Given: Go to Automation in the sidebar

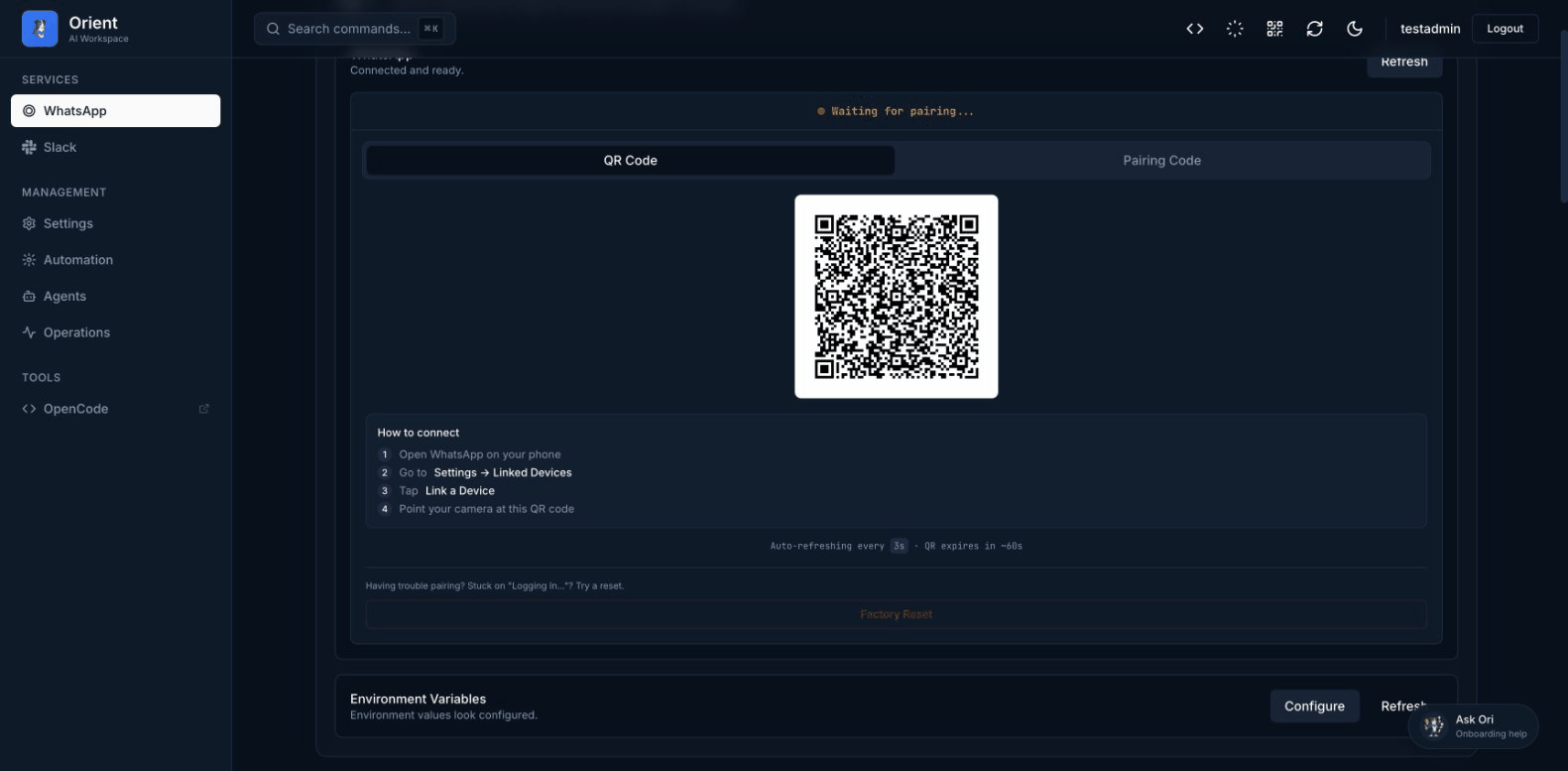Looking at the screenshot, I should coord(77,260).
